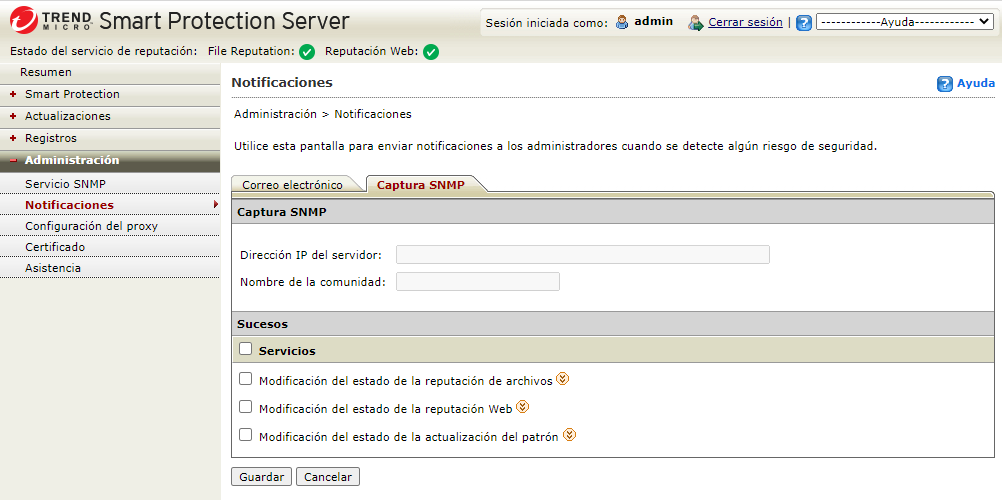Click the Ayuda help icon in Notificaciones header
Viewport: 1002px width, 500px height.
tap(945, 84)
